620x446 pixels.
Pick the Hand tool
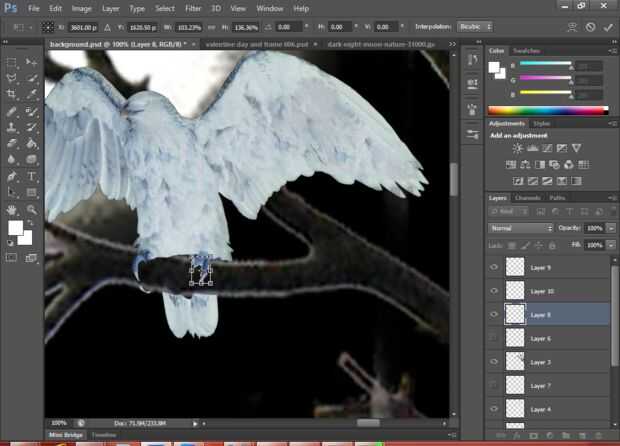12,209
